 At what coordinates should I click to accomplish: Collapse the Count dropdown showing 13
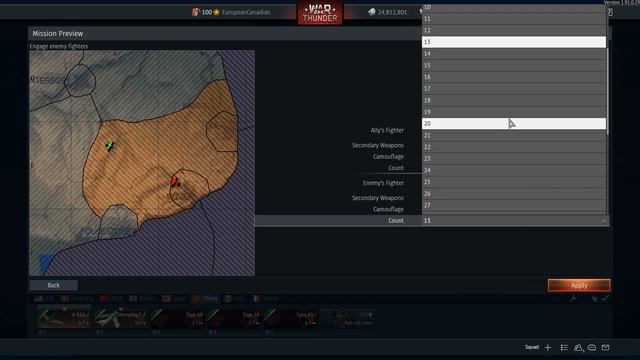[515, 220]
